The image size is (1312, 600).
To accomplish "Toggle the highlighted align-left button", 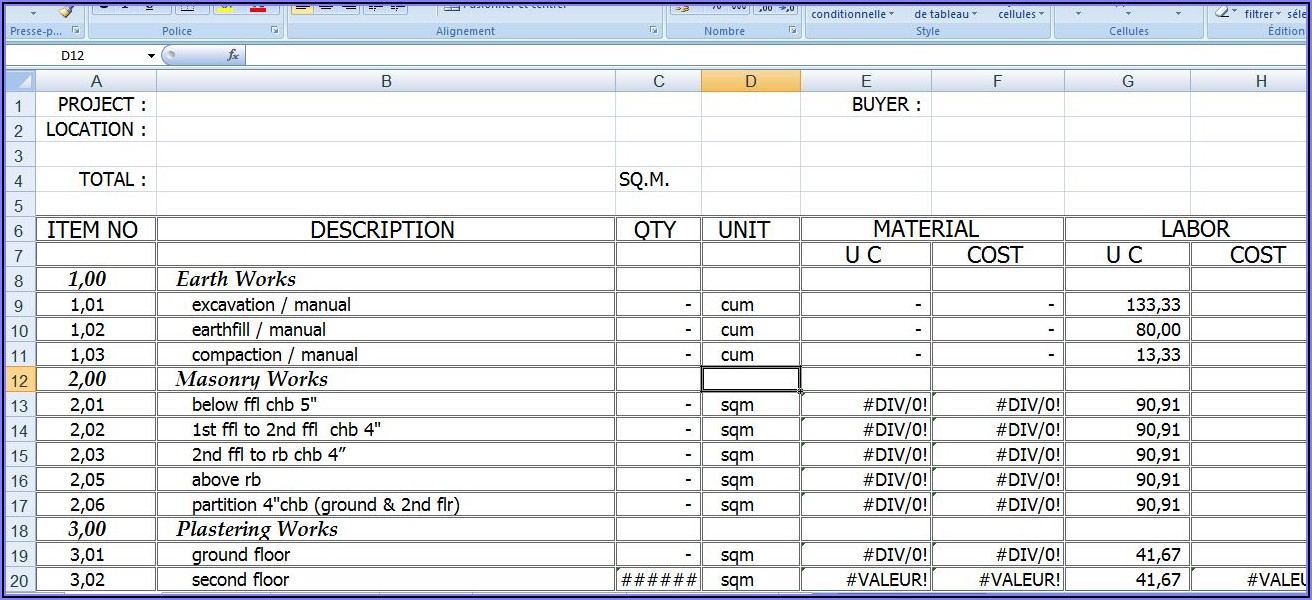I will click(x=303, y=7).
